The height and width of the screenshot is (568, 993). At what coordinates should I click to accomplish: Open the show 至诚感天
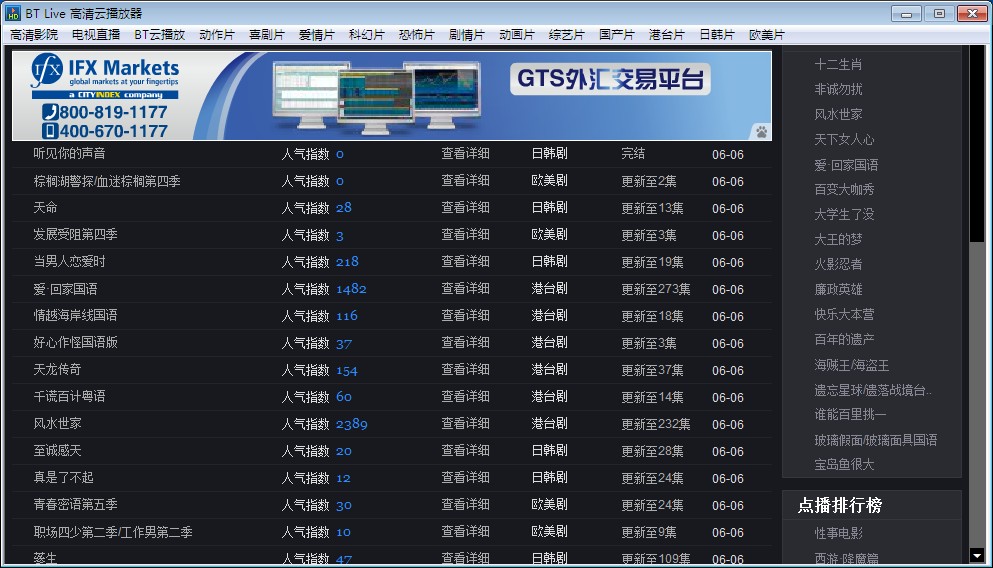(x=57, y=450)
